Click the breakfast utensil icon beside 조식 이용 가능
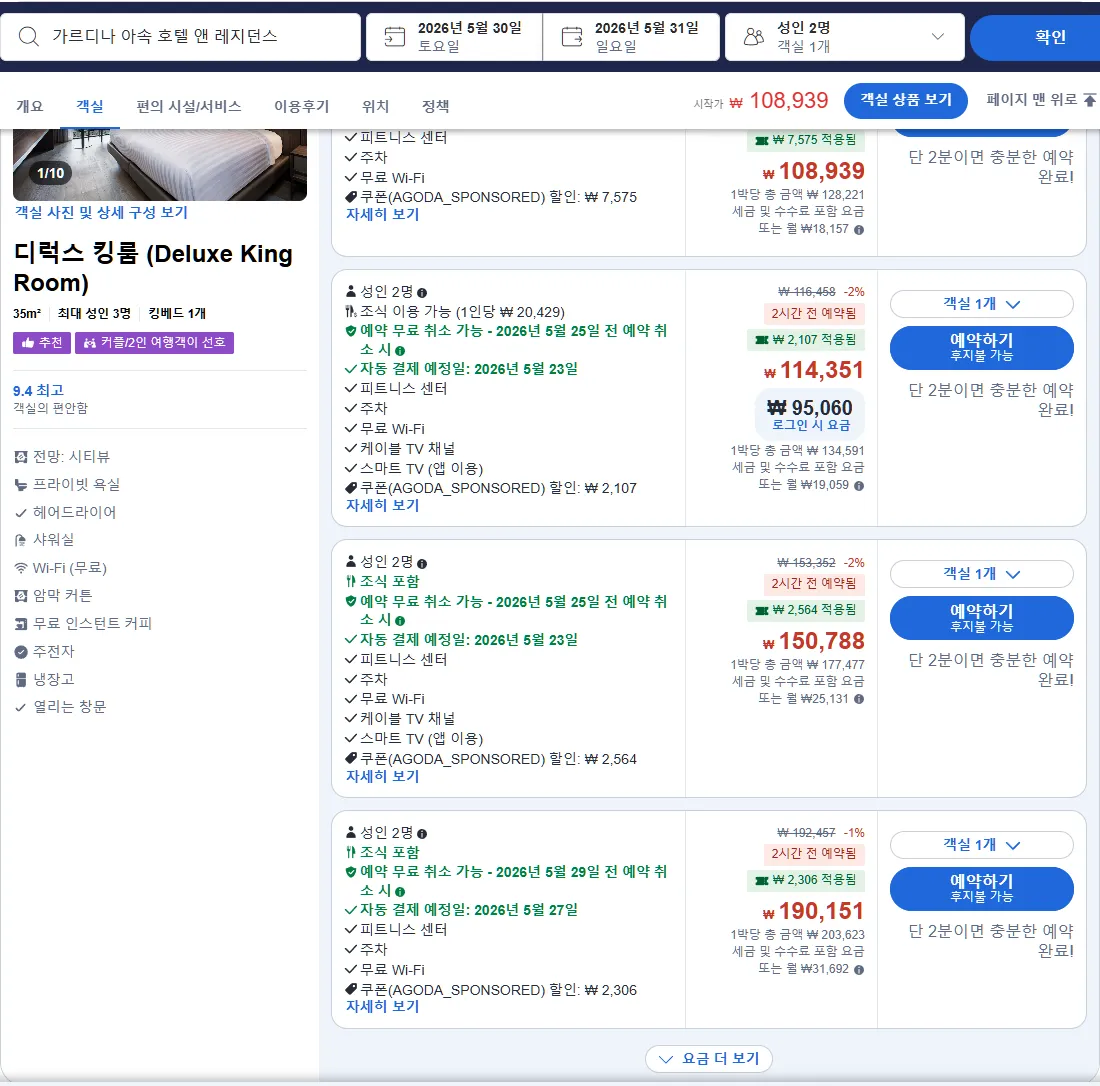 pyautogui.click(x=351, y=311)
